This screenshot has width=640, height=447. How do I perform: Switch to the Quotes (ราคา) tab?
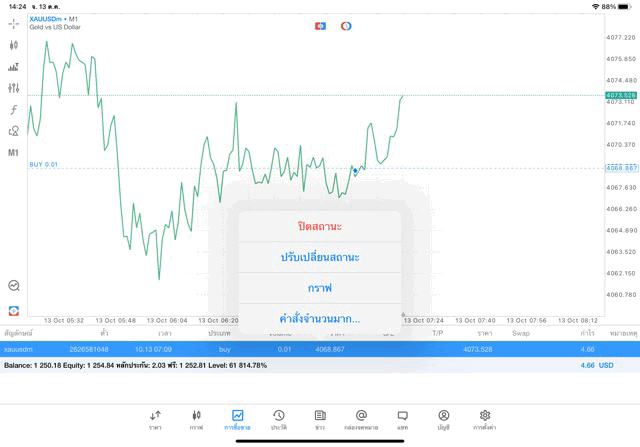155,418
